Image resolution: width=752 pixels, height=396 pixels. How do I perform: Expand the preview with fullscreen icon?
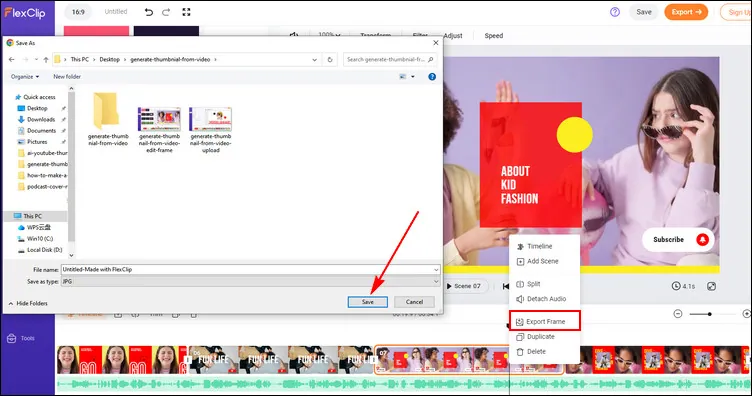(x=712, y=286)
